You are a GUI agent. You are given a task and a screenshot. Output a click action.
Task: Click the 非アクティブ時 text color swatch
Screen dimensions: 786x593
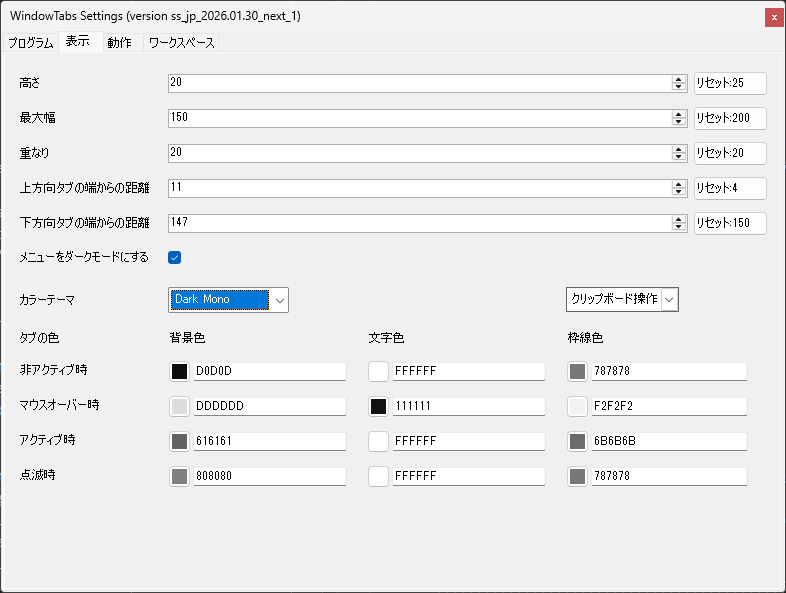click(378, 371)
